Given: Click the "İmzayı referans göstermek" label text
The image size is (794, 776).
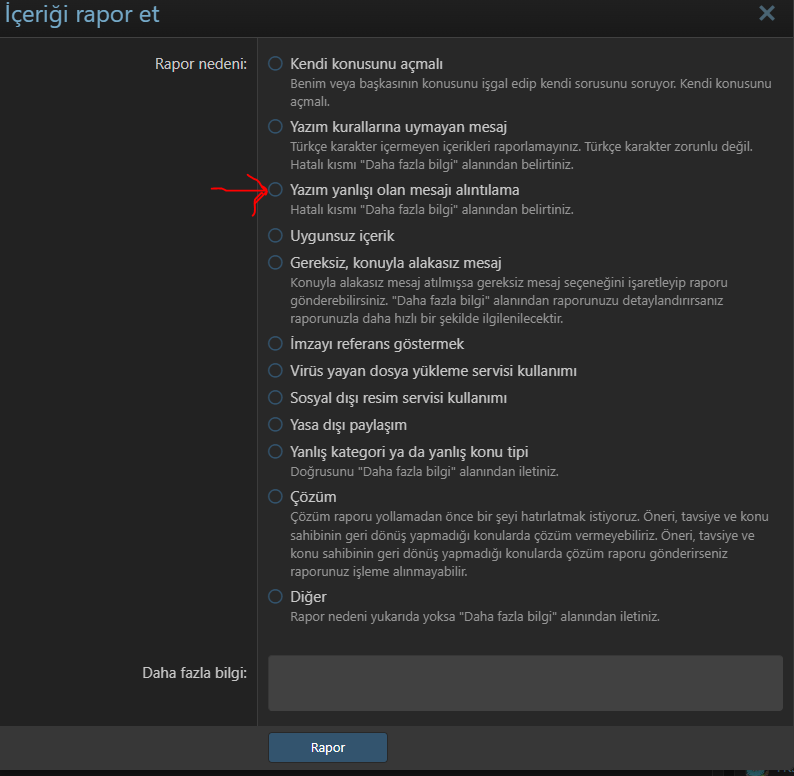Looking at the screenshot, I should (x=377, y=343).
